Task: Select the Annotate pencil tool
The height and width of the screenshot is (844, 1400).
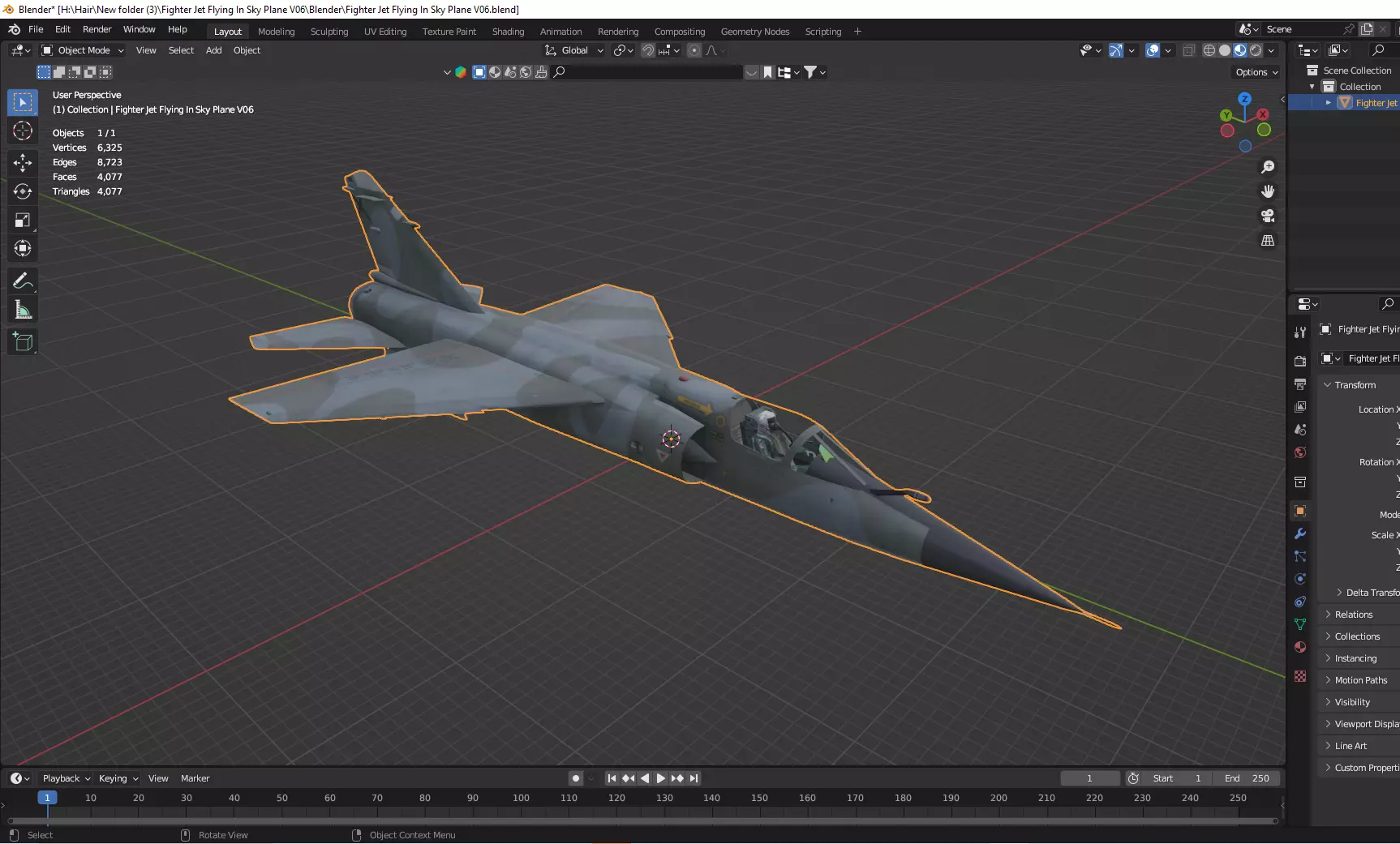Action: (x=23, y=281)
